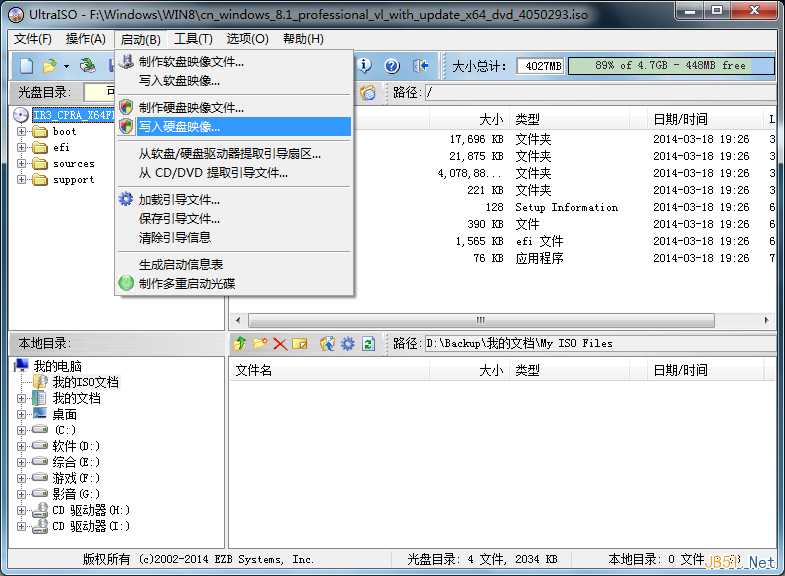Click the New file toolbar icon

coord(27,66)
